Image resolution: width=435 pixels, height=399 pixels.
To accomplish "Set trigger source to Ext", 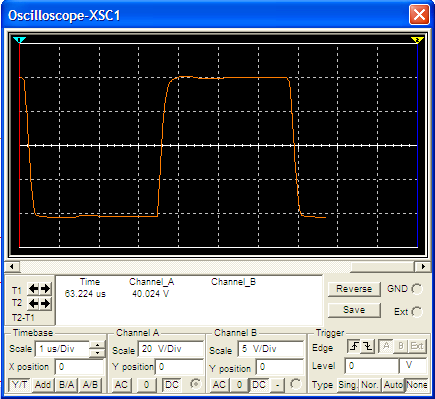I will 417,347.
